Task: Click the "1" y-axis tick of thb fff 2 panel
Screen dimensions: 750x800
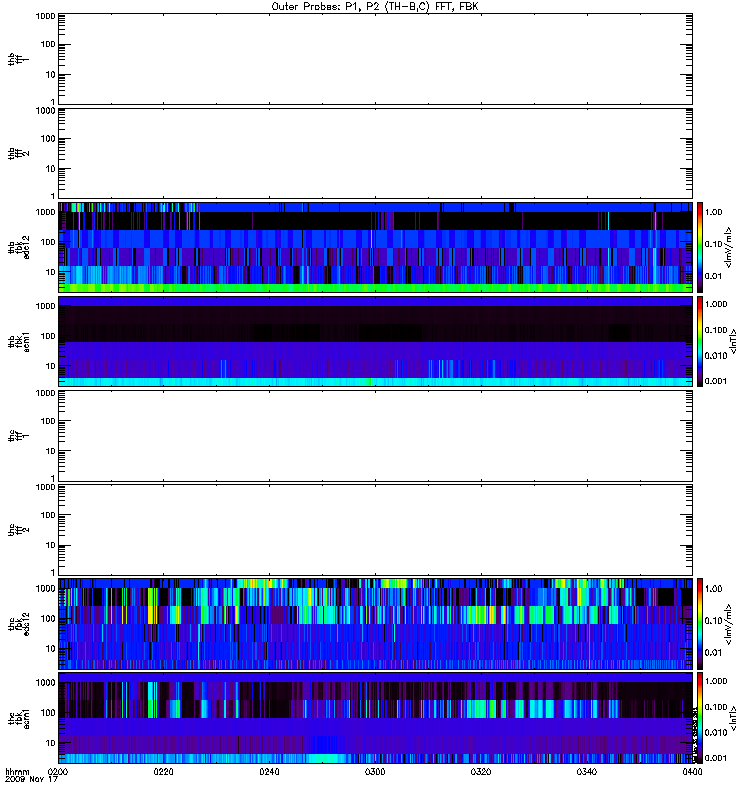Action: (x=53, y=196)
